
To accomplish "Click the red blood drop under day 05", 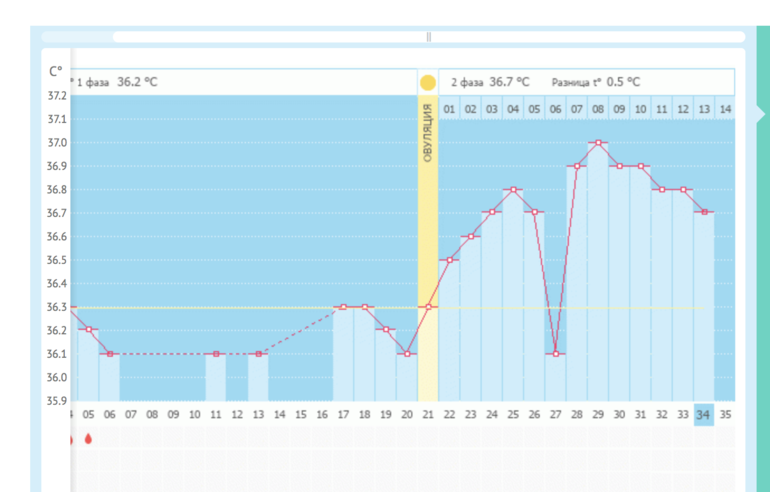I will coord(88,438).
